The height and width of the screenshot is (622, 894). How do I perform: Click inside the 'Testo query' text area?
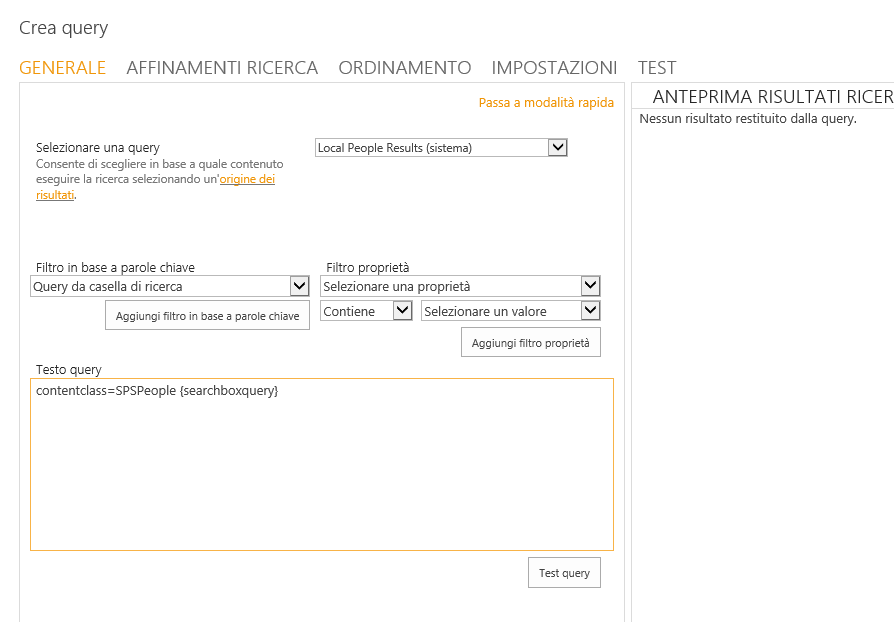[x=322, y=465]
